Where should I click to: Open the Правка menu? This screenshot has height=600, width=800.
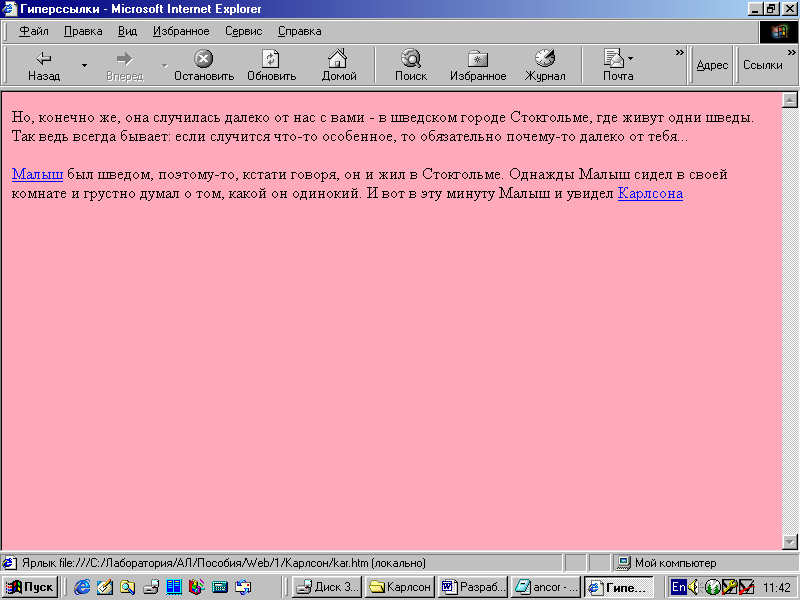83,31
